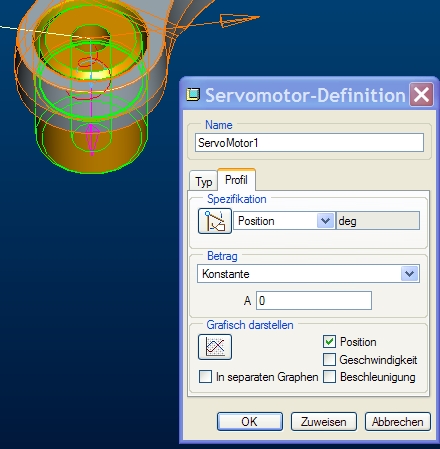440x449 pixels.
Task: Enable the Beschleunigung checkbox
Action: click(329, 377)
